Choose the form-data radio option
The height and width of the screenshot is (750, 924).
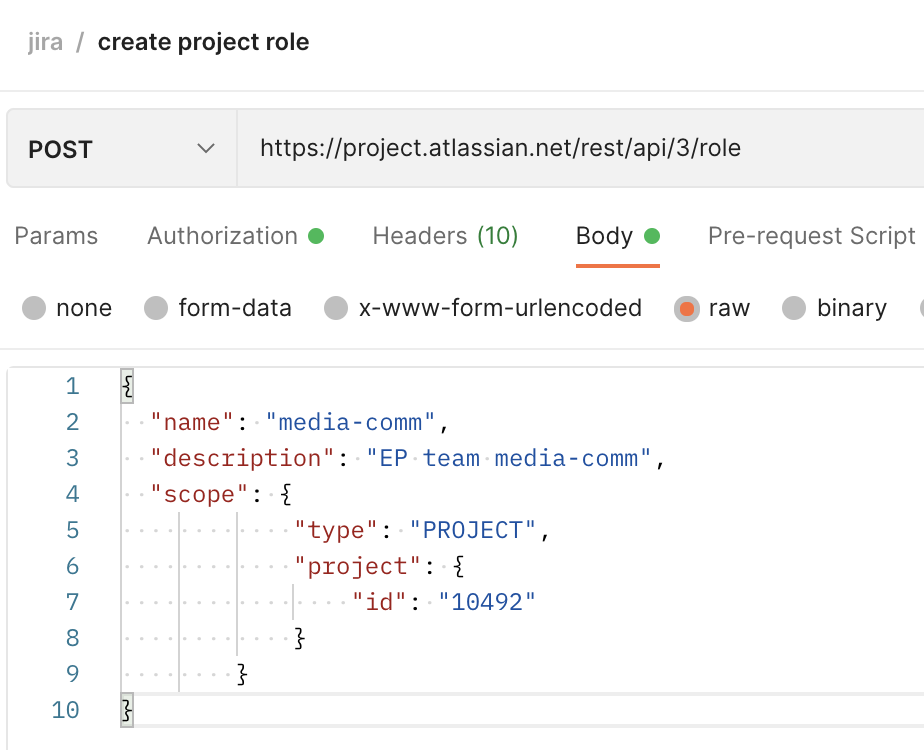tap(156, 308)
